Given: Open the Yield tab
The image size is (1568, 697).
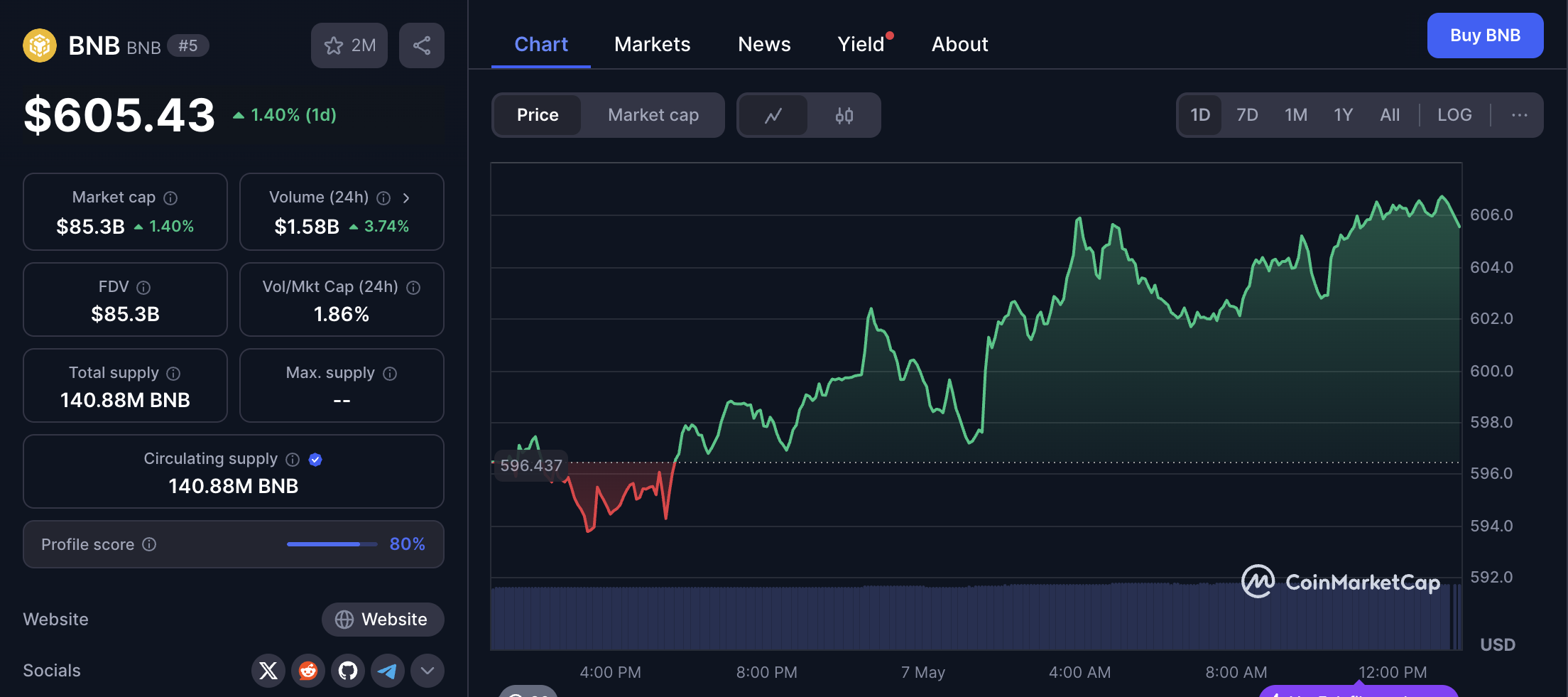Looking at the screenshot, I should tap(861, 44).
